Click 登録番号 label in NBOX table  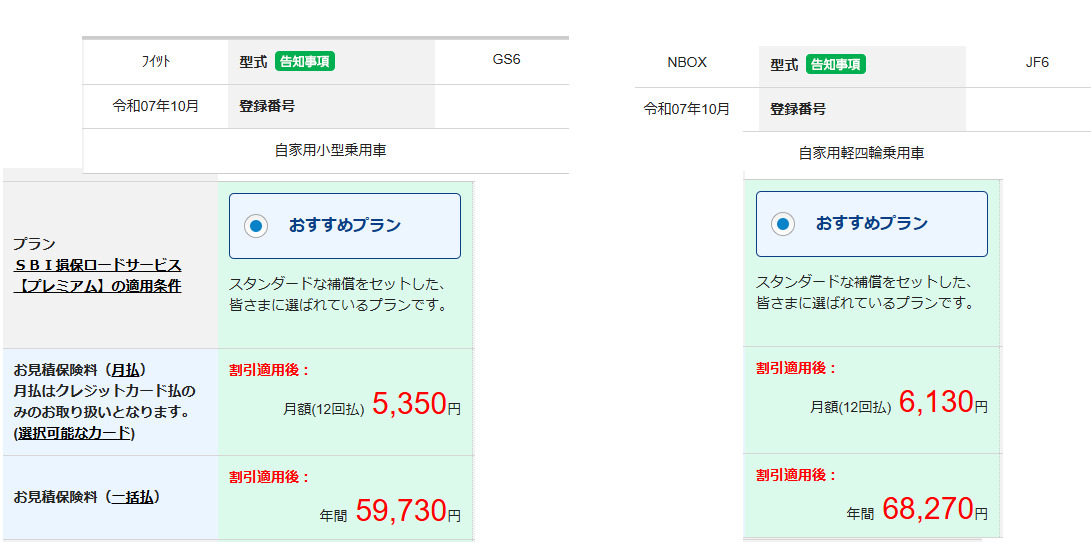(x=798, y=109)
